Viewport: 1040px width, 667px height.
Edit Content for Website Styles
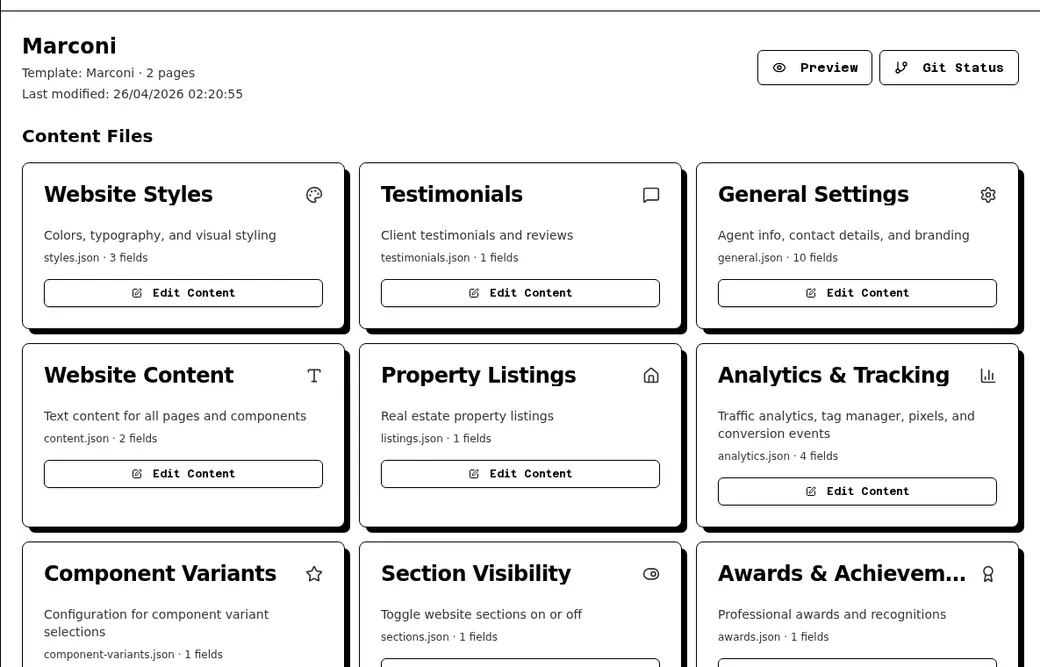coord(183,293)
